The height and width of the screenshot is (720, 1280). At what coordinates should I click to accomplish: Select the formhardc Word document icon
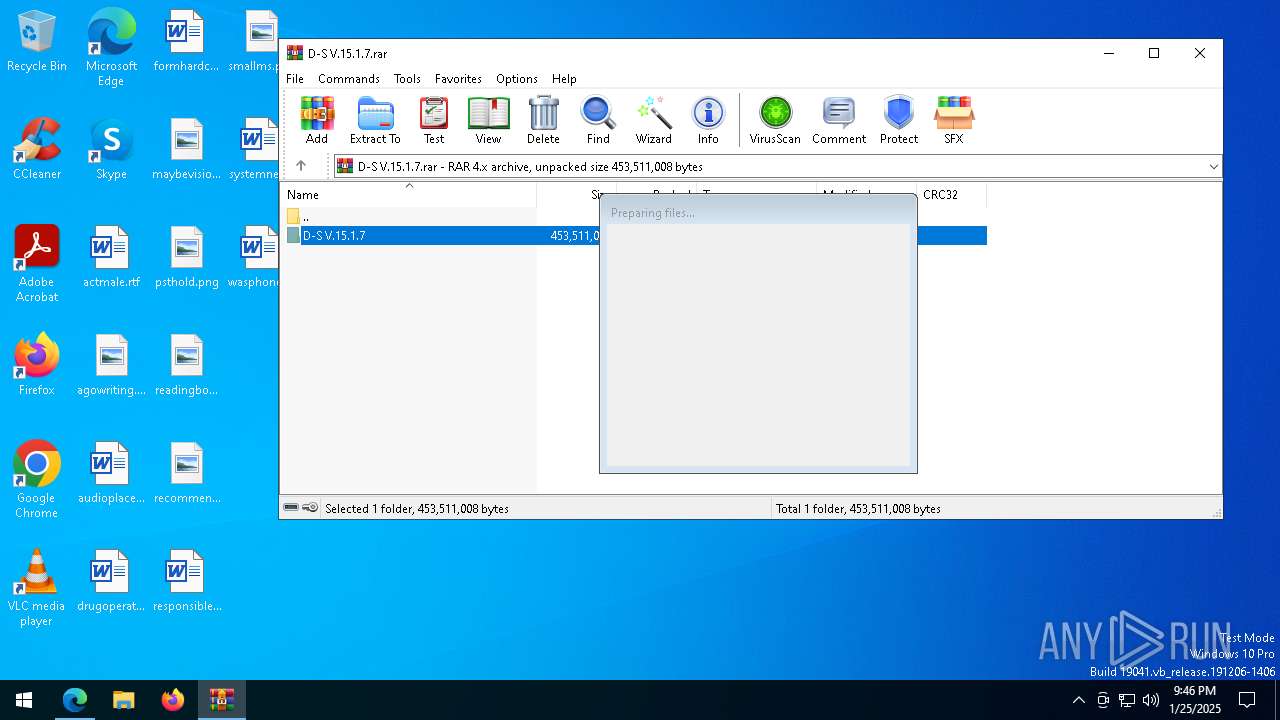pyautogui.click(x=186, y=42)
